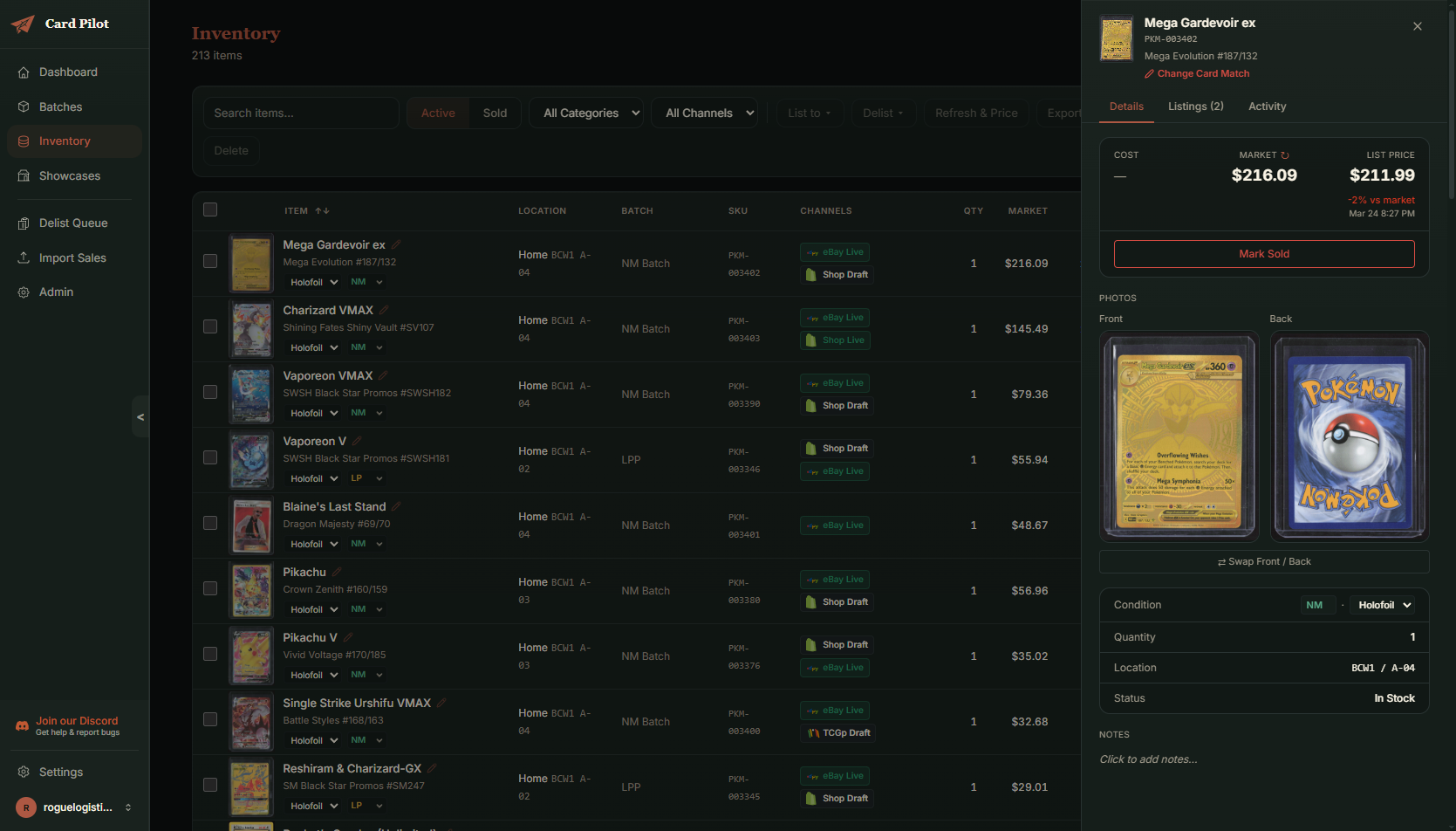Click the Mark Sold button
Screen dimensions: 1456x831
click(x=1263, y=253)
